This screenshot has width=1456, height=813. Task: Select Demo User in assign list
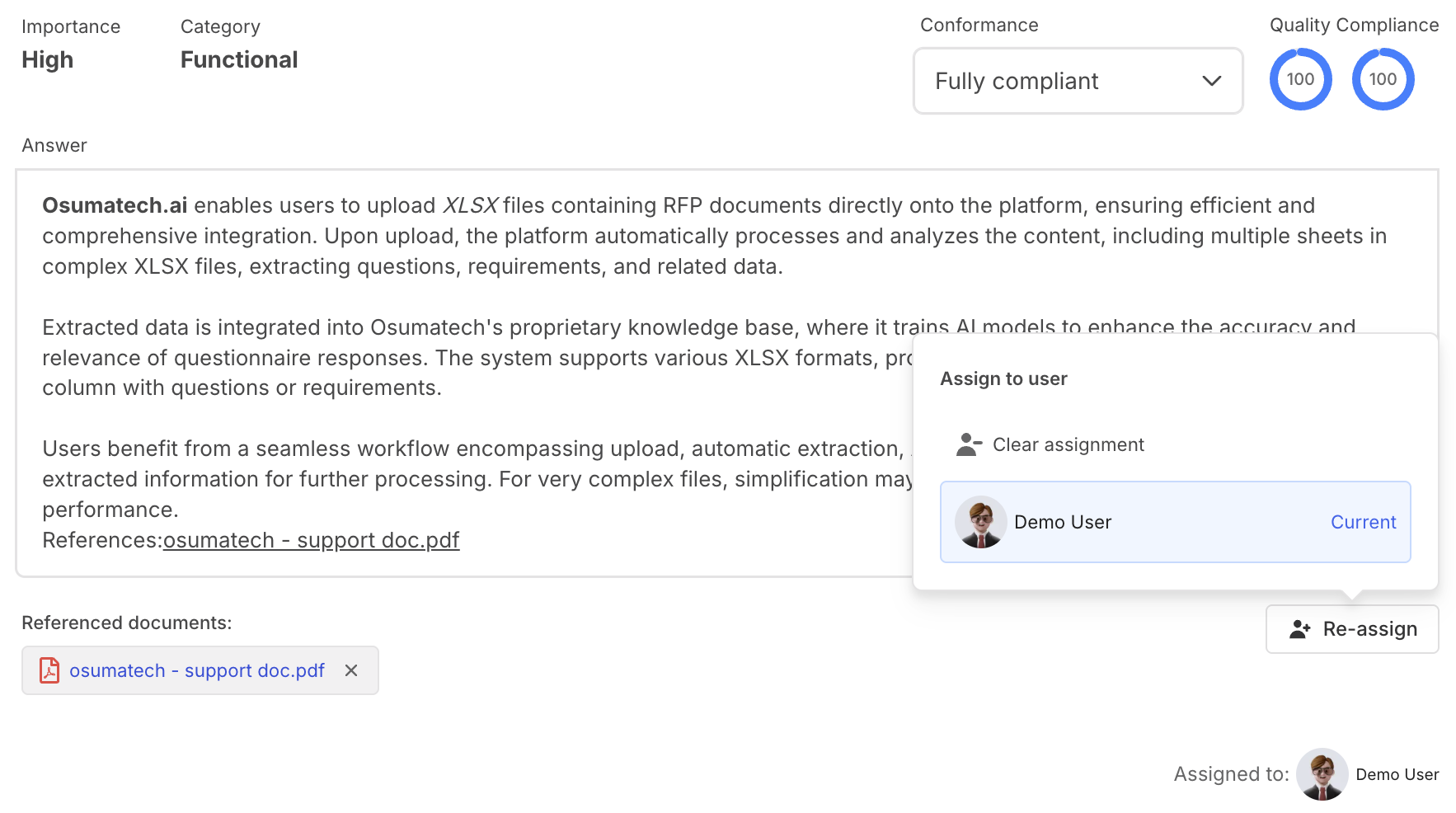point(1062,522)
